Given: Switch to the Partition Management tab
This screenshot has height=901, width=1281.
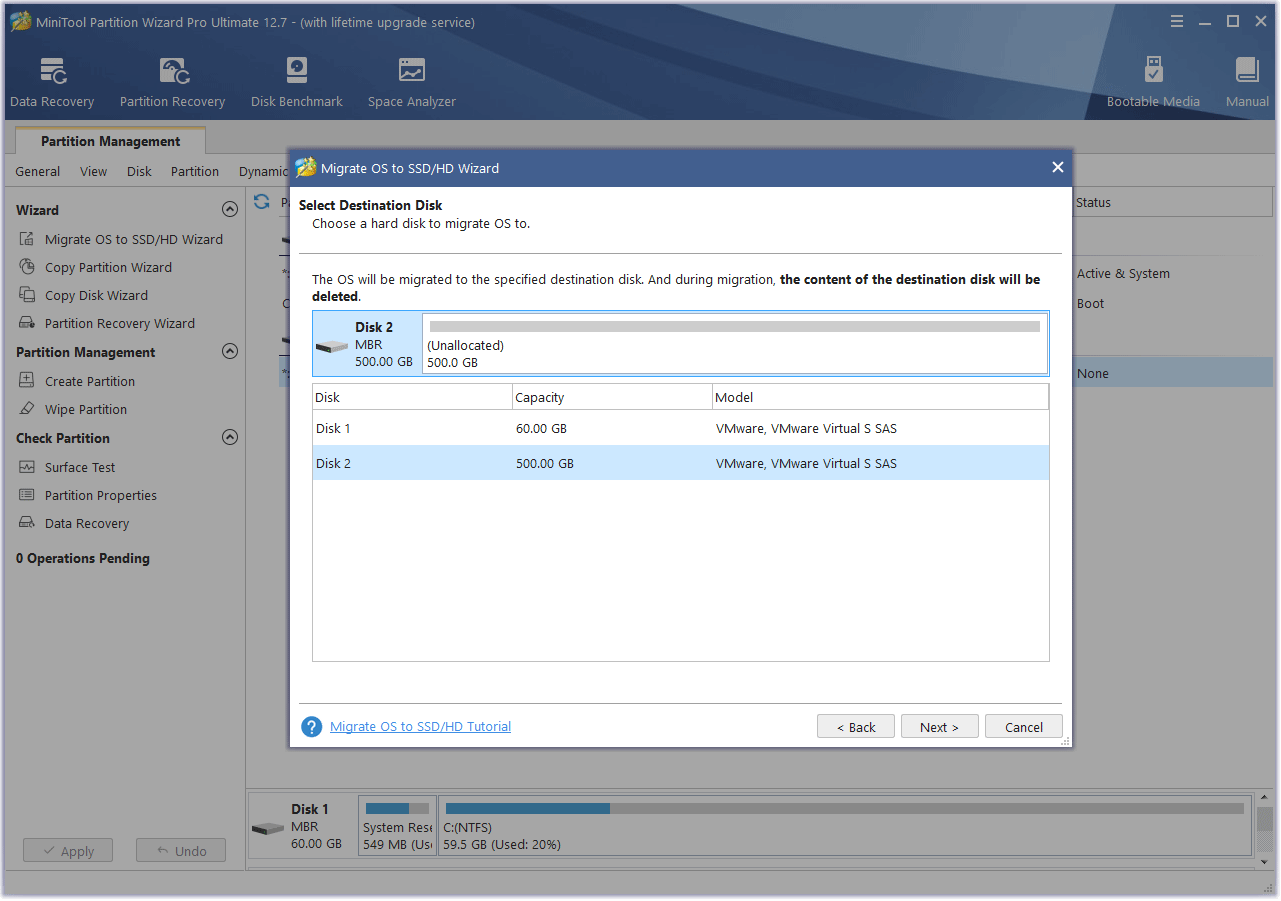Looking at the screenshot, I should point(110,141).
